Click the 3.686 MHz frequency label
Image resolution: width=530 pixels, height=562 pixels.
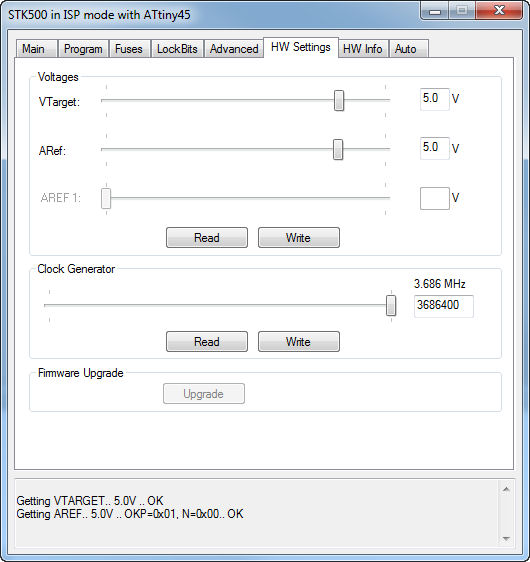tap(439, 284)
